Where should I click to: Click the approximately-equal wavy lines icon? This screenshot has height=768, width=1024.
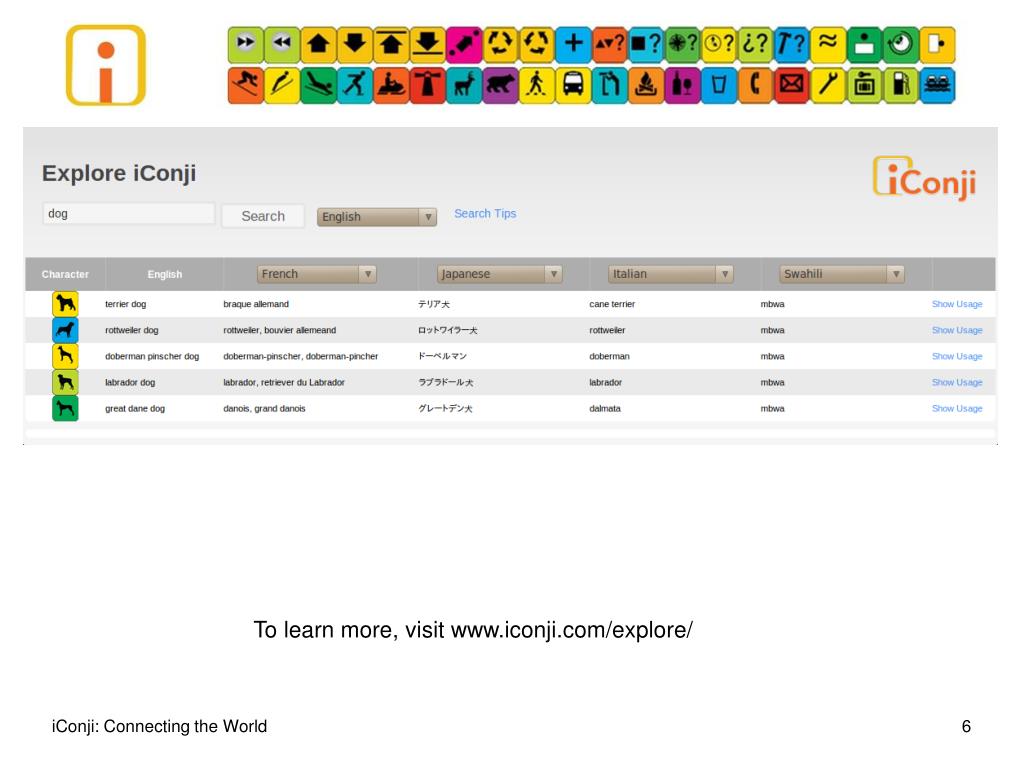[x=828, y=44]
